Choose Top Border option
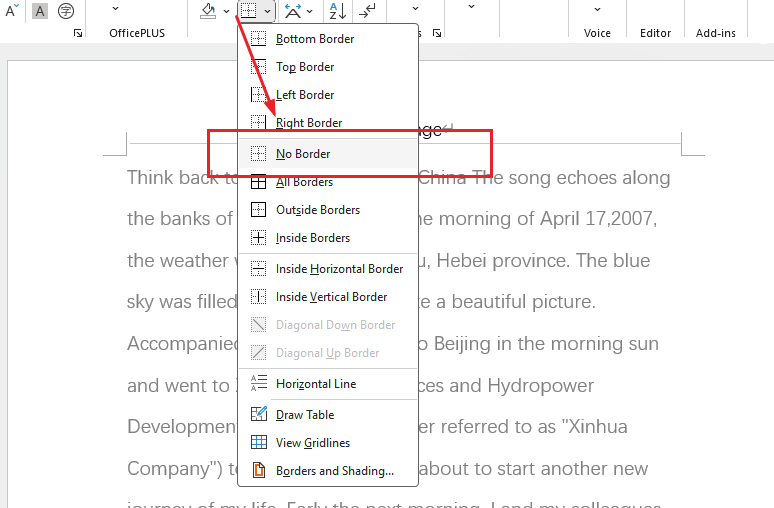774x508 pixels. [328, 67]
